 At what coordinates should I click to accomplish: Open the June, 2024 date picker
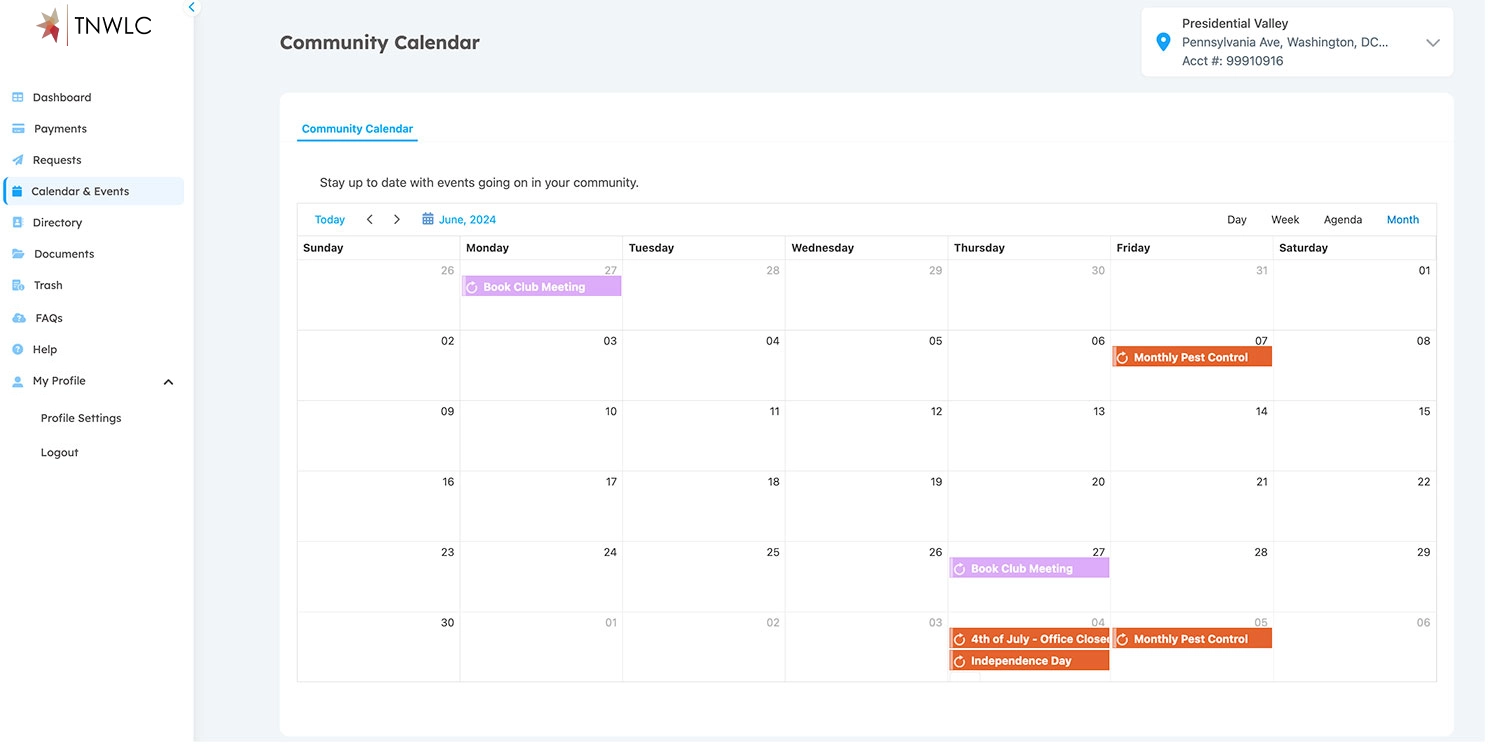(x=459, y=220)
